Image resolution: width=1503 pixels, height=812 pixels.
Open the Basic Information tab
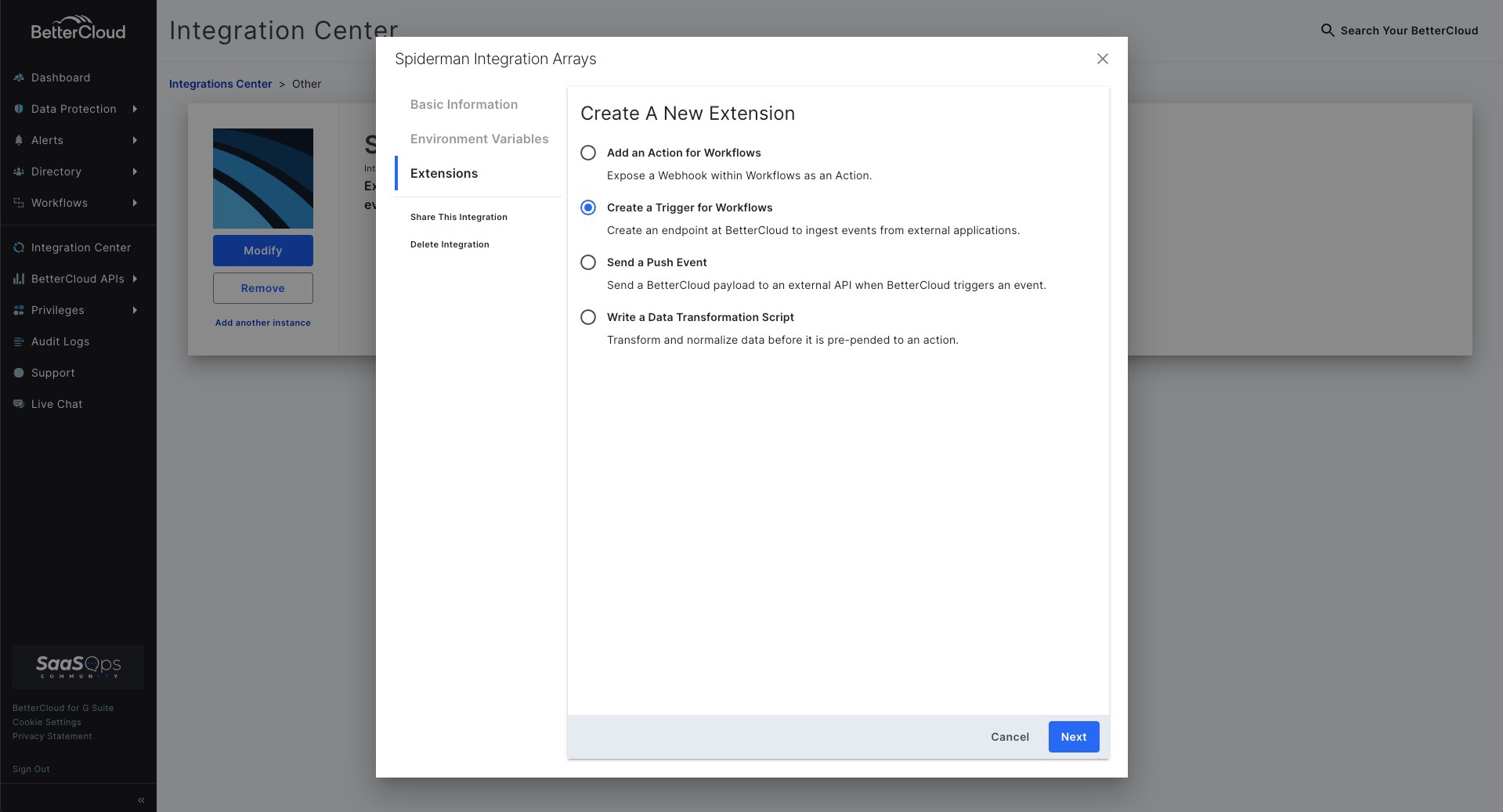tap(464, 104)
